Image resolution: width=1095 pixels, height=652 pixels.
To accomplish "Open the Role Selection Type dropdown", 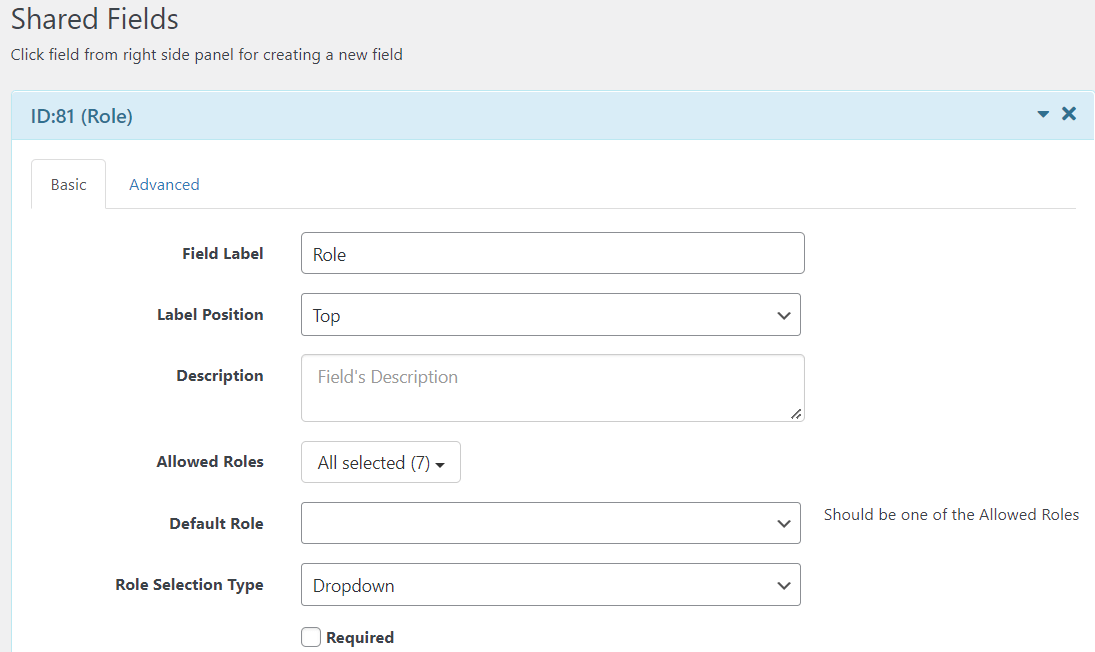I will tap(550, 584).
